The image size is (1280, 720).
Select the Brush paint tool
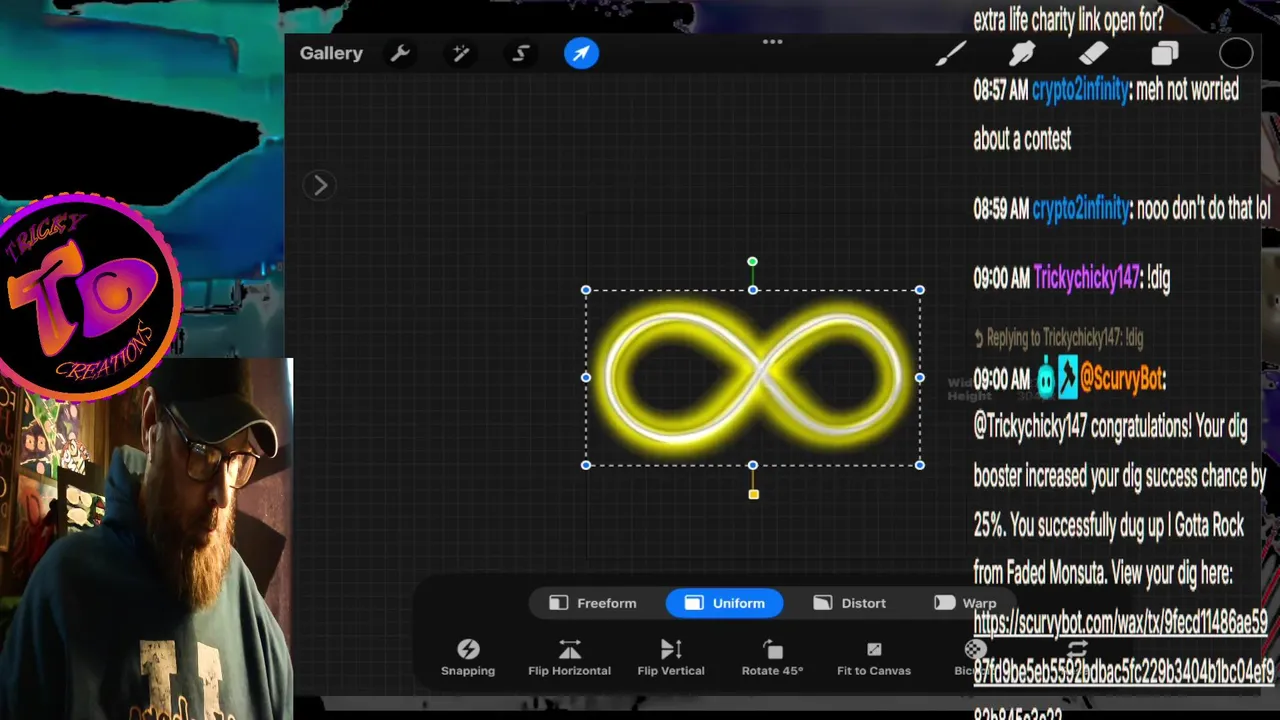(x=950, y=53)
